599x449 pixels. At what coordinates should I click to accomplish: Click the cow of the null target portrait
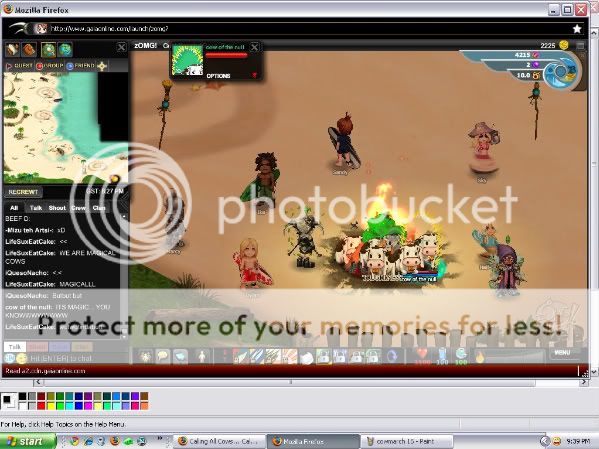pos(187,60)
